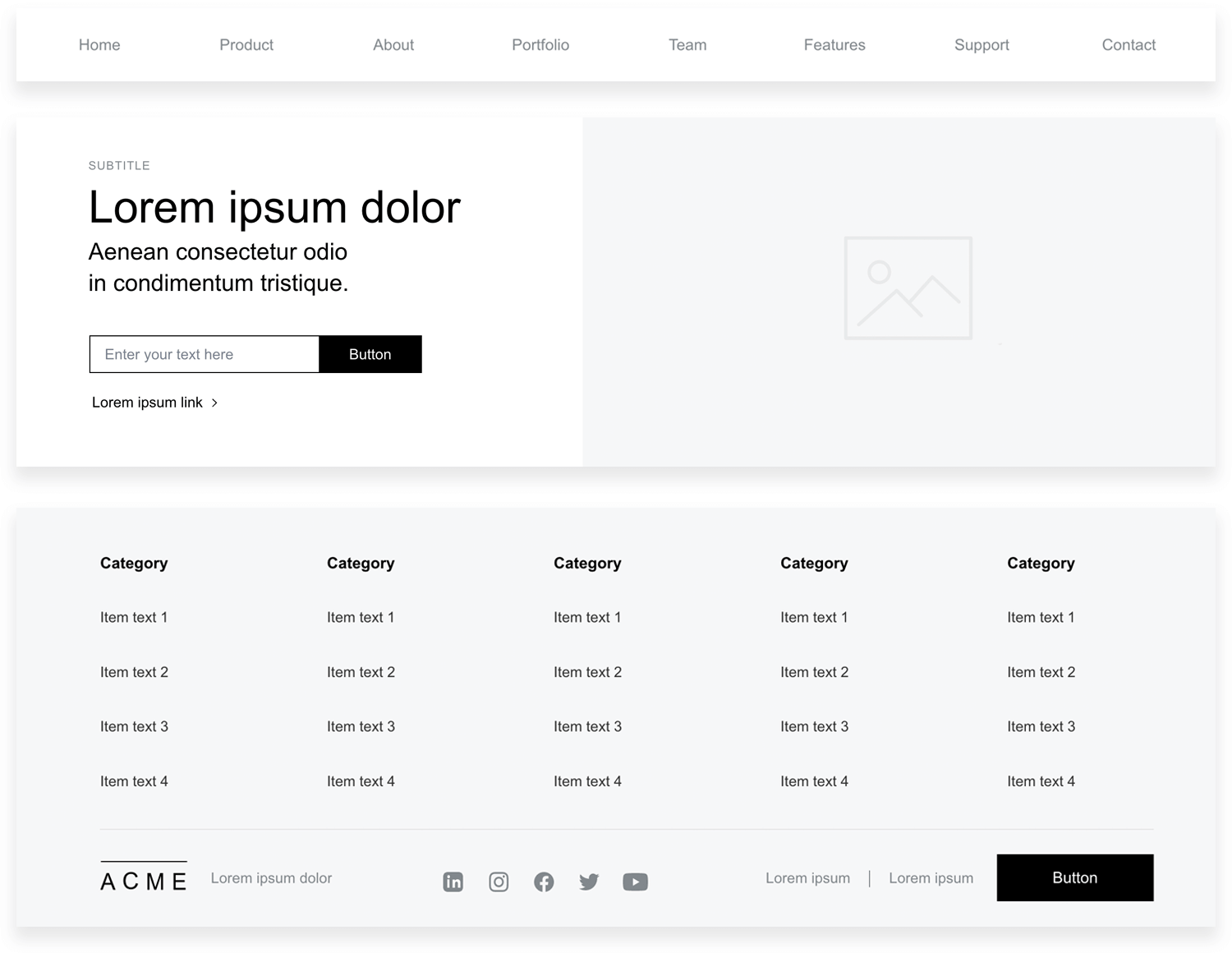Viewport: 1232px width, 953px height.
Task: Click 'Item text 1' in fifth column
Action: 1041,618
